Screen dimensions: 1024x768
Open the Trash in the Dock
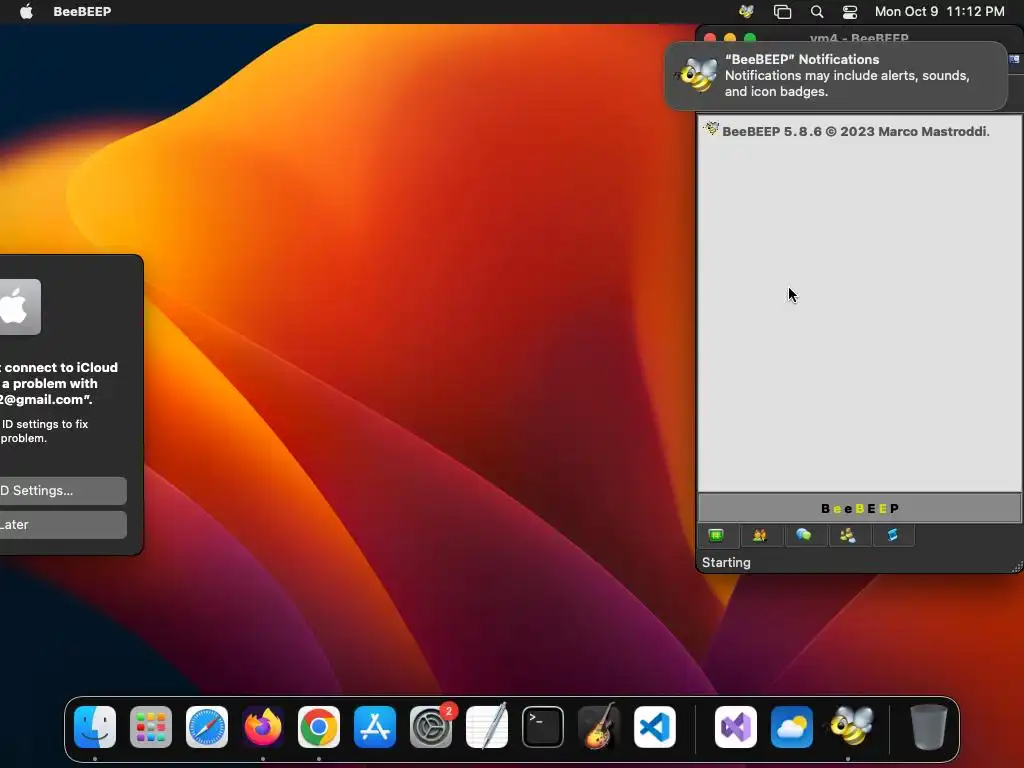point(929,727)
